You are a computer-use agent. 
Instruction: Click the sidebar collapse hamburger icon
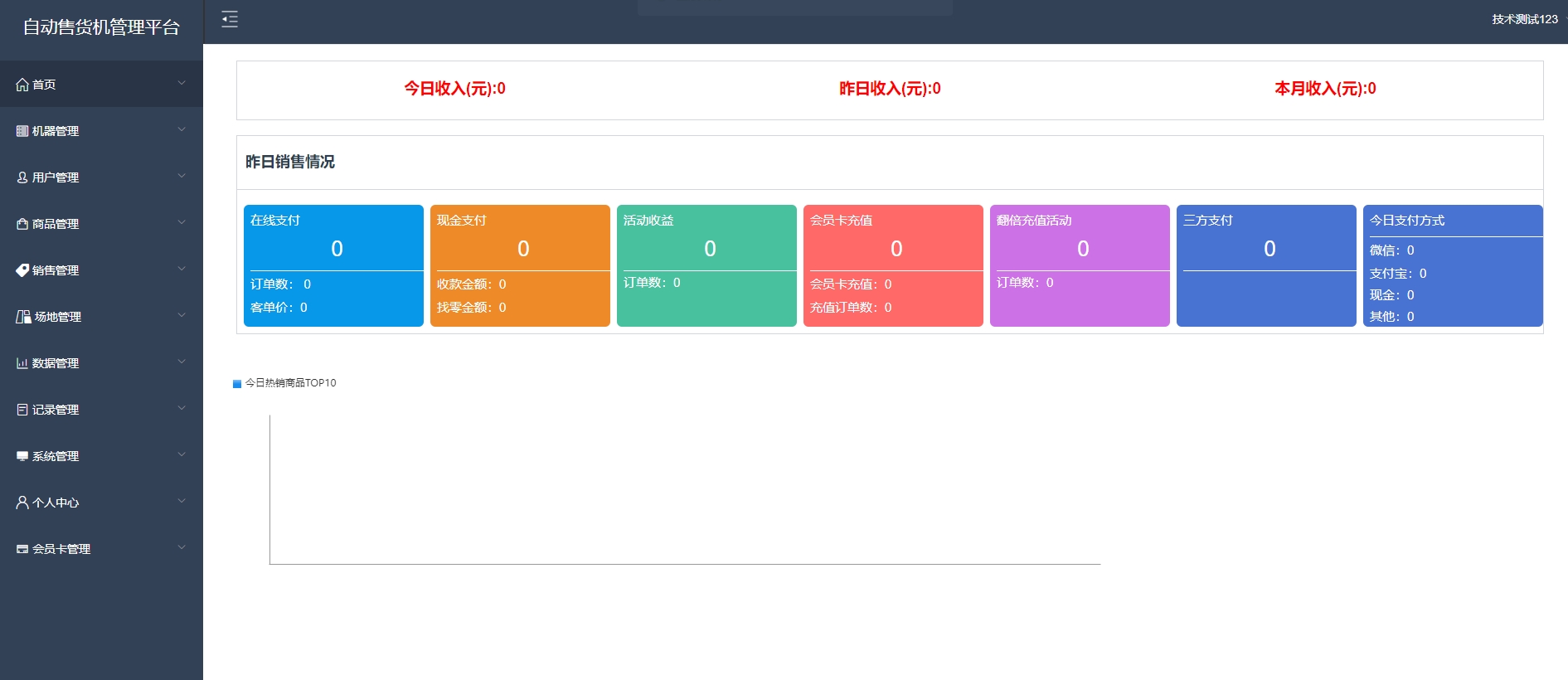click(x=230, y=19)
